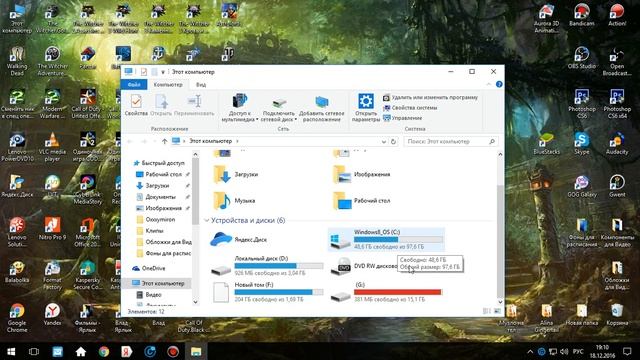Switch to large icons view in status bar

coord(497,311)
